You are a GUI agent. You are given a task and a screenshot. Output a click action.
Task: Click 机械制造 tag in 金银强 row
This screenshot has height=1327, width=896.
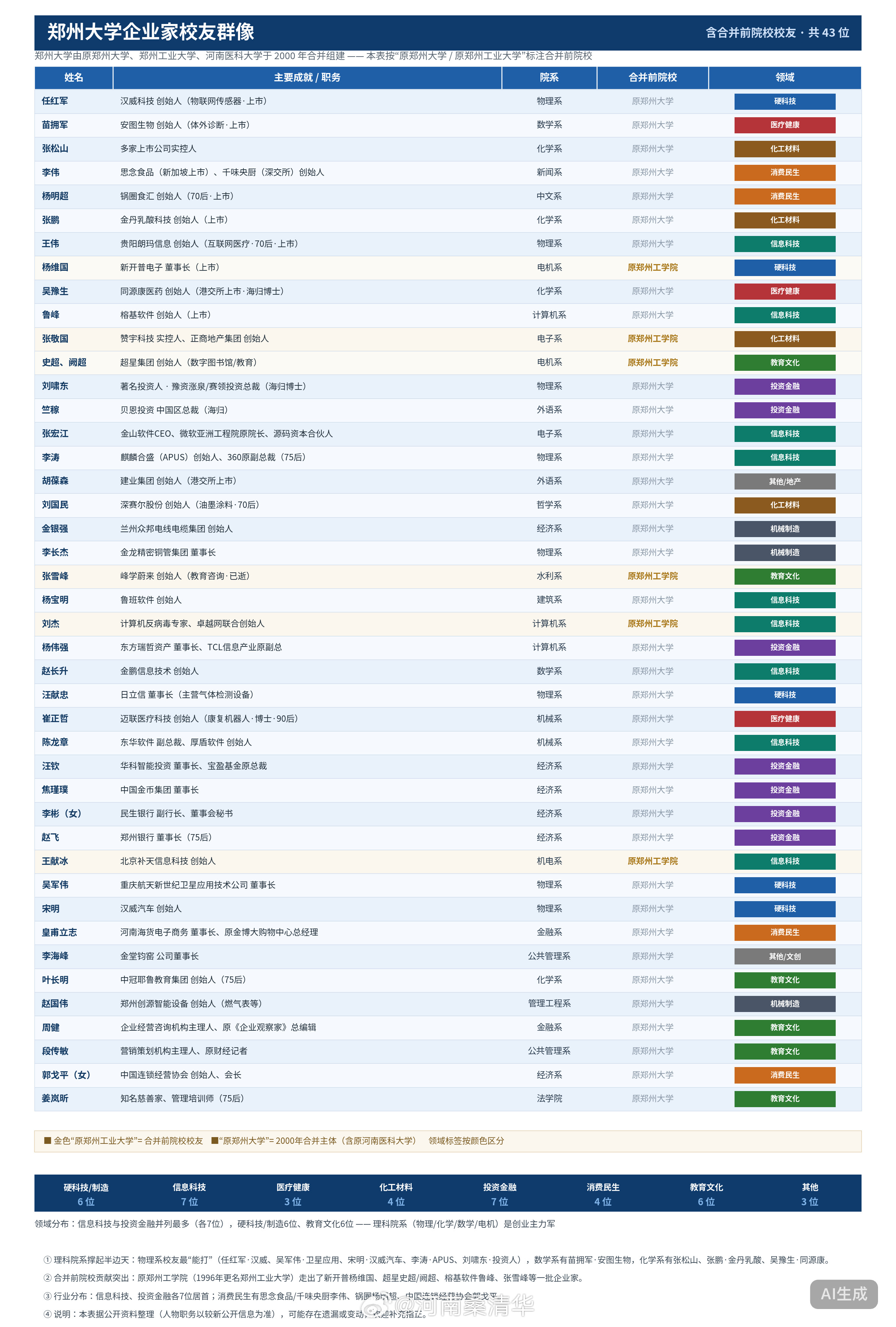[785, 529]
